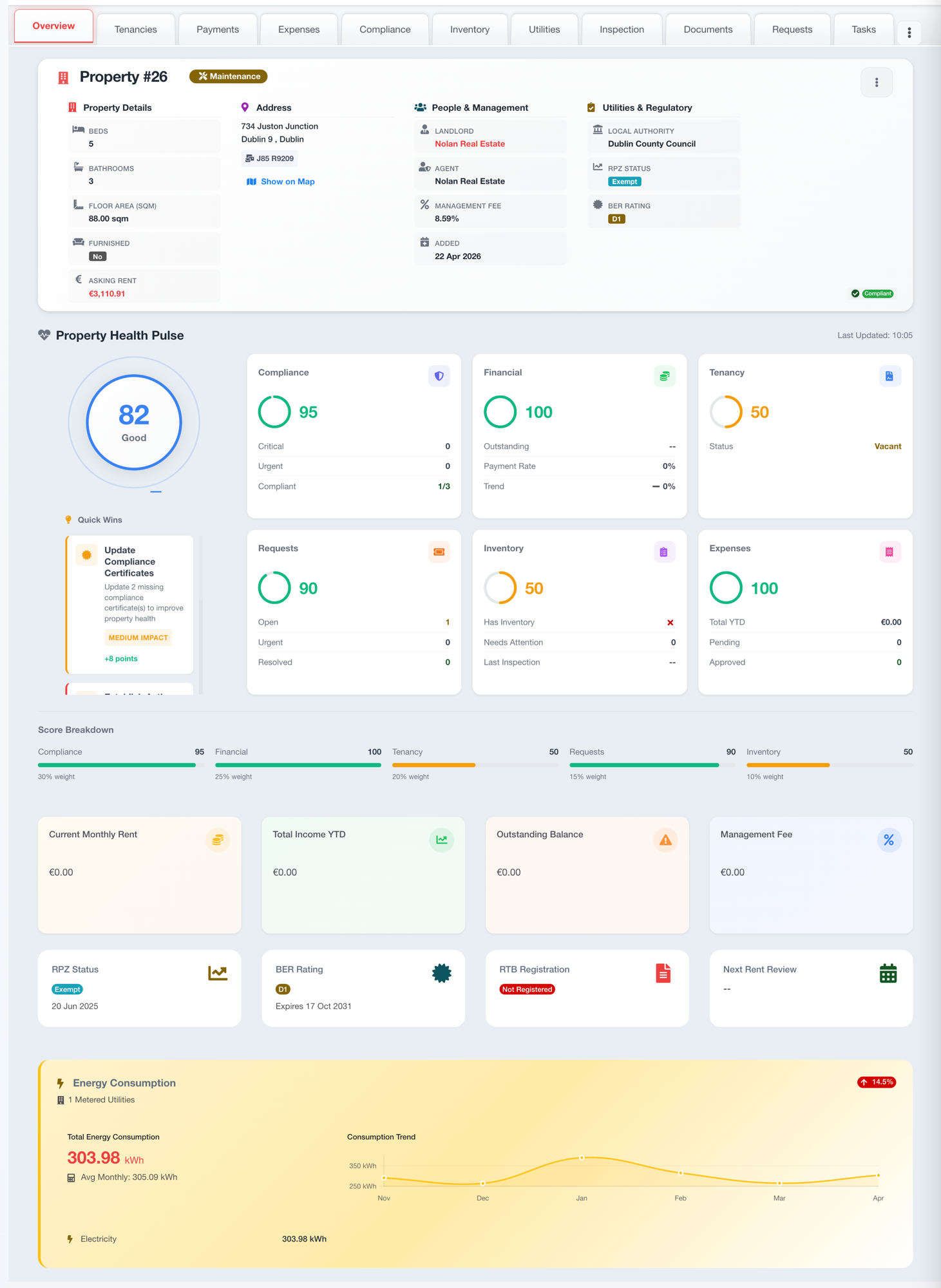This screenshot has width=941, height=1288.
Task: Click the BER Rating certificate icon
Action: click(x=442, y=973)
